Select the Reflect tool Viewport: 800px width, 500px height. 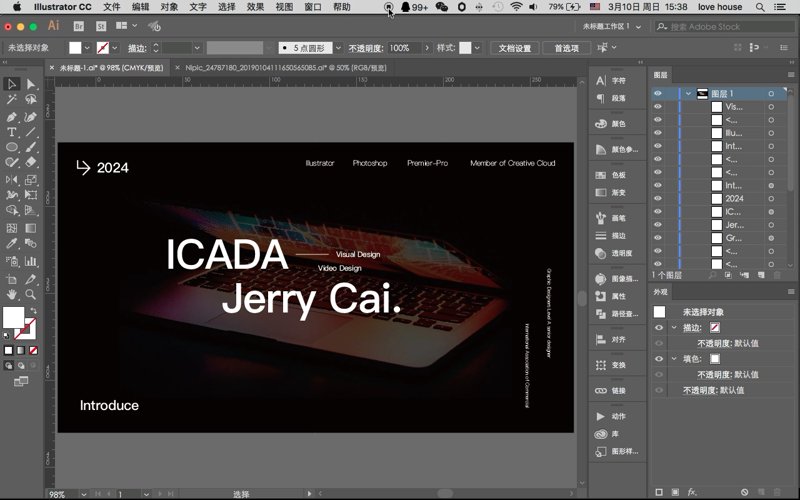pyautogui.click(x=12, y=180)
